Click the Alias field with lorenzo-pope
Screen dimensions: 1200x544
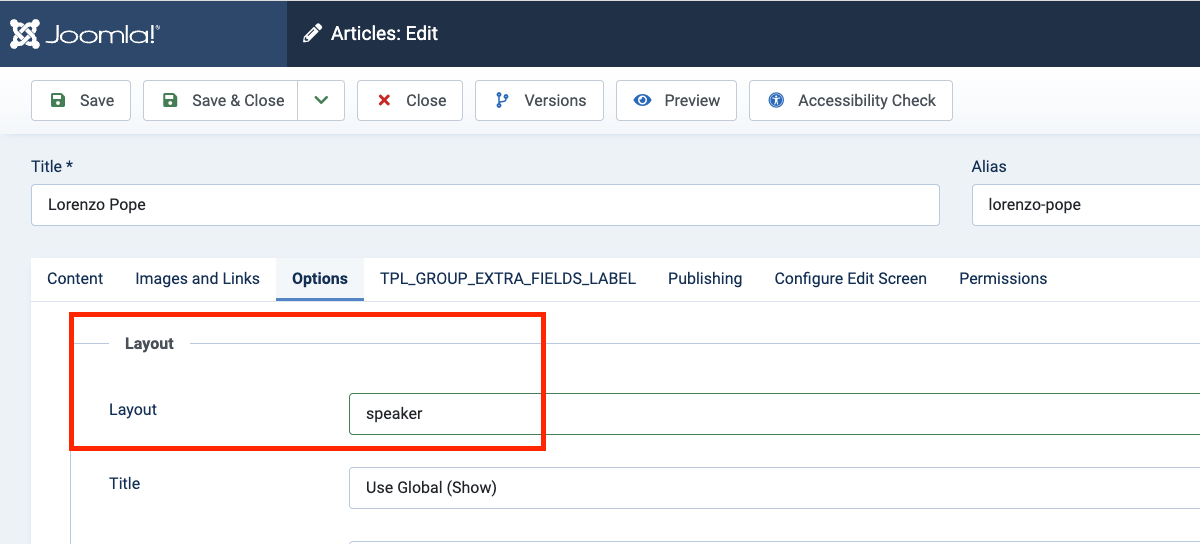tap(1085, 205)
